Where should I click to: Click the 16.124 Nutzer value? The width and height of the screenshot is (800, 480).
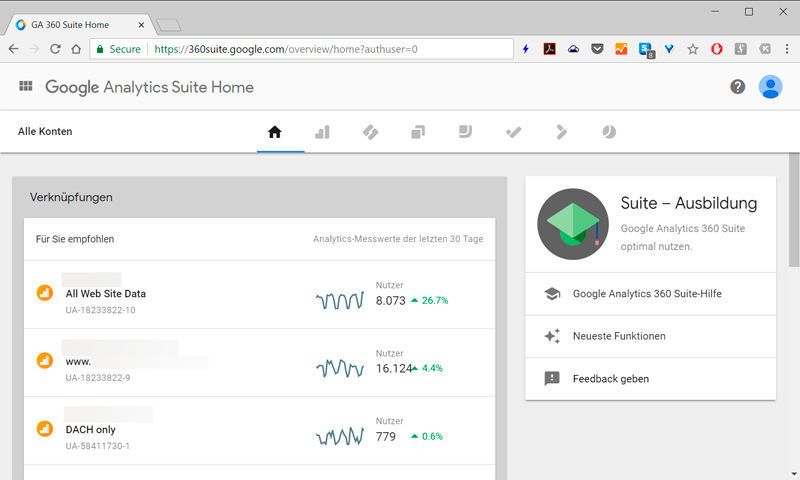393,368
